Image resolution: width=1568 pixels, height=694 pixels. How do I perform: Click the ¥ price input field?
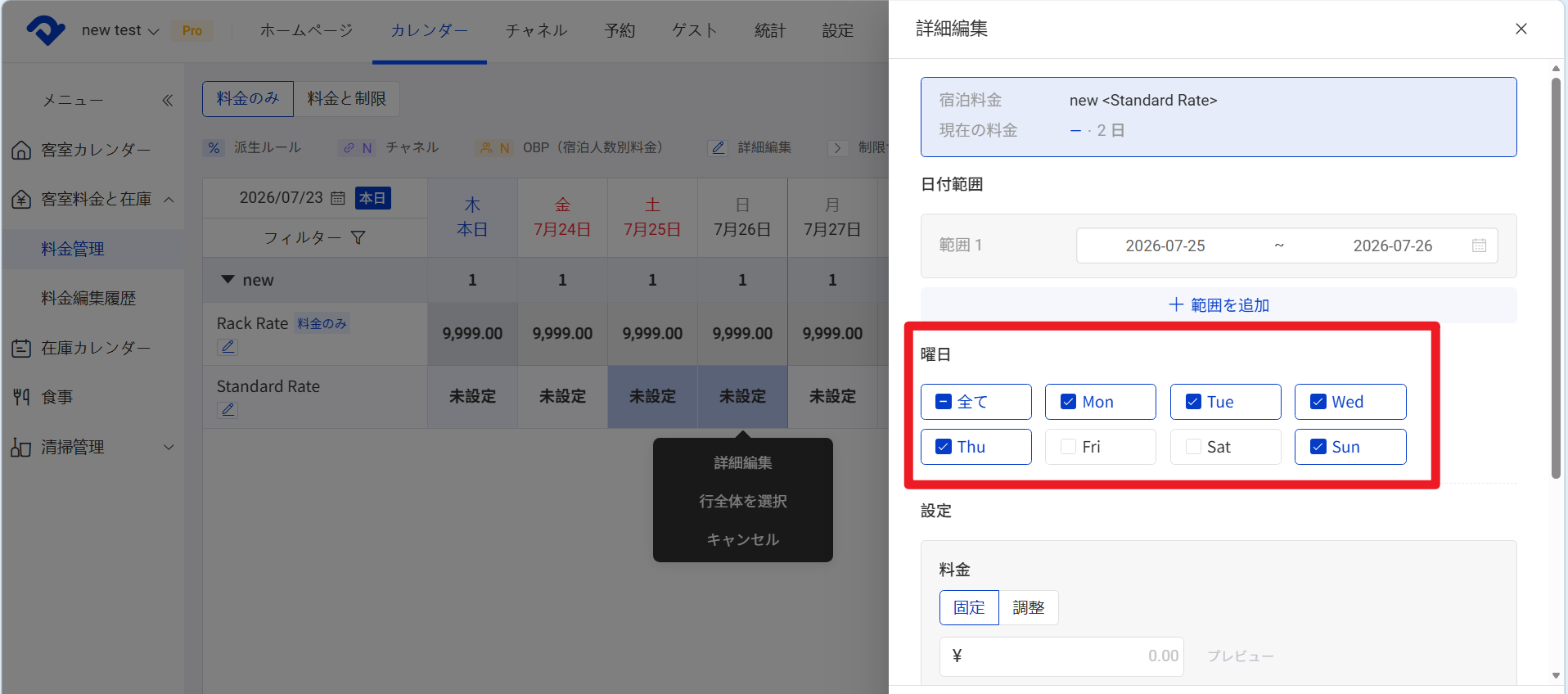[x=1061, y=656]
